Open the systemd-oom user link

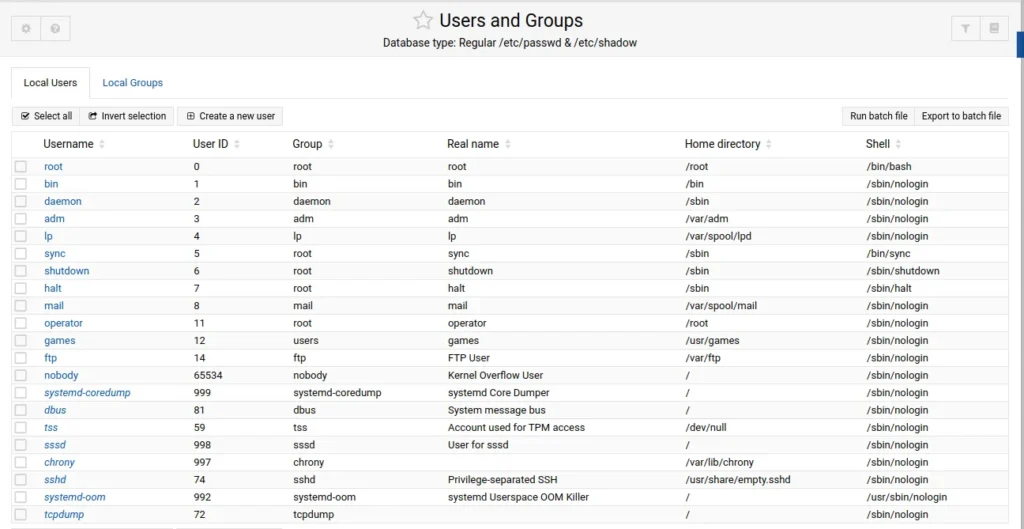click(x=74, y=497)
